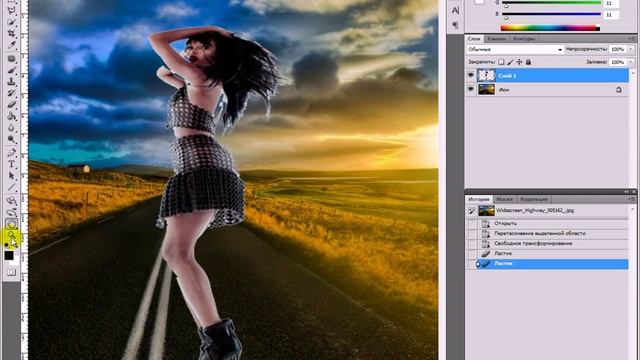Image resolution: width=640 pixels, height=360 pixels.
Task: Switch to the Коррекция tab
Action: coord(533,199)
